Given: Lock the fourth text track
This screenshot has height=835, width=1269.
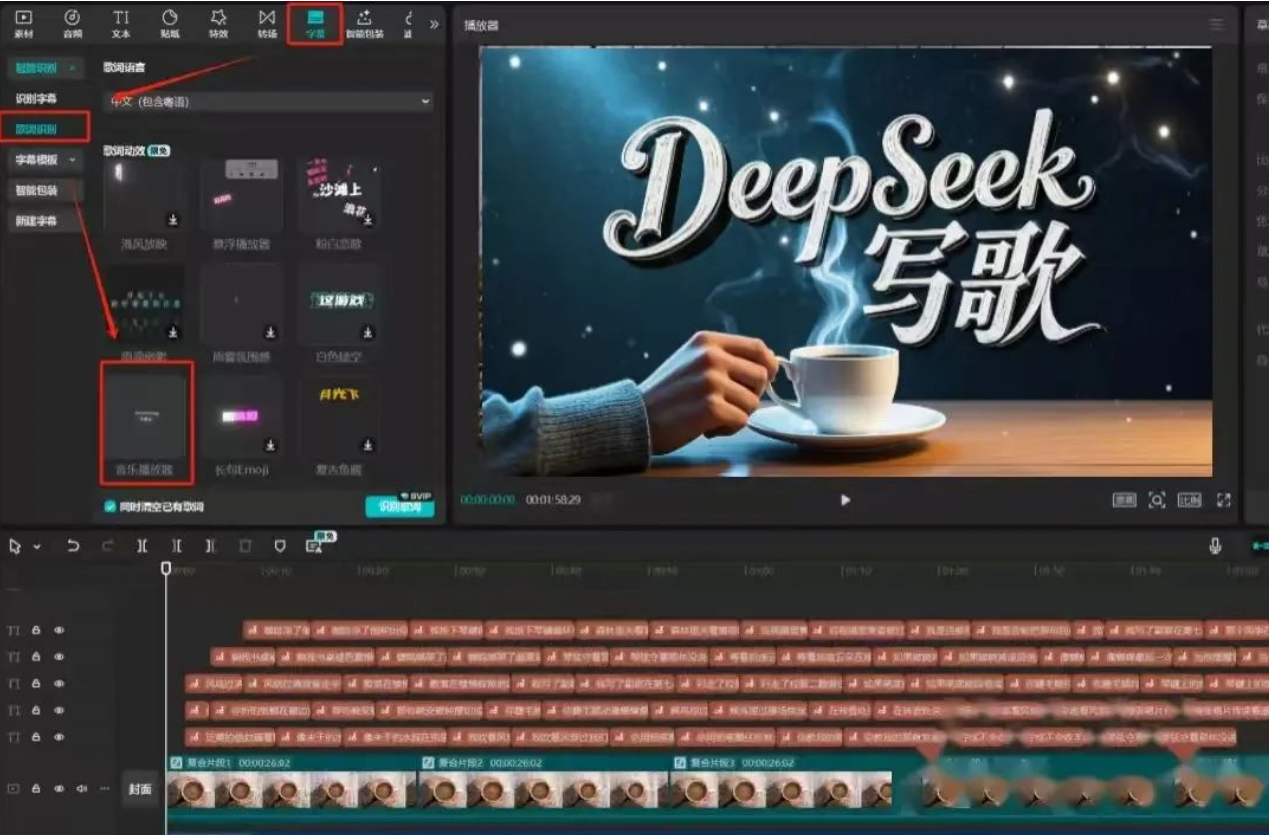Looking at the screenshot, I should (36, 710).
